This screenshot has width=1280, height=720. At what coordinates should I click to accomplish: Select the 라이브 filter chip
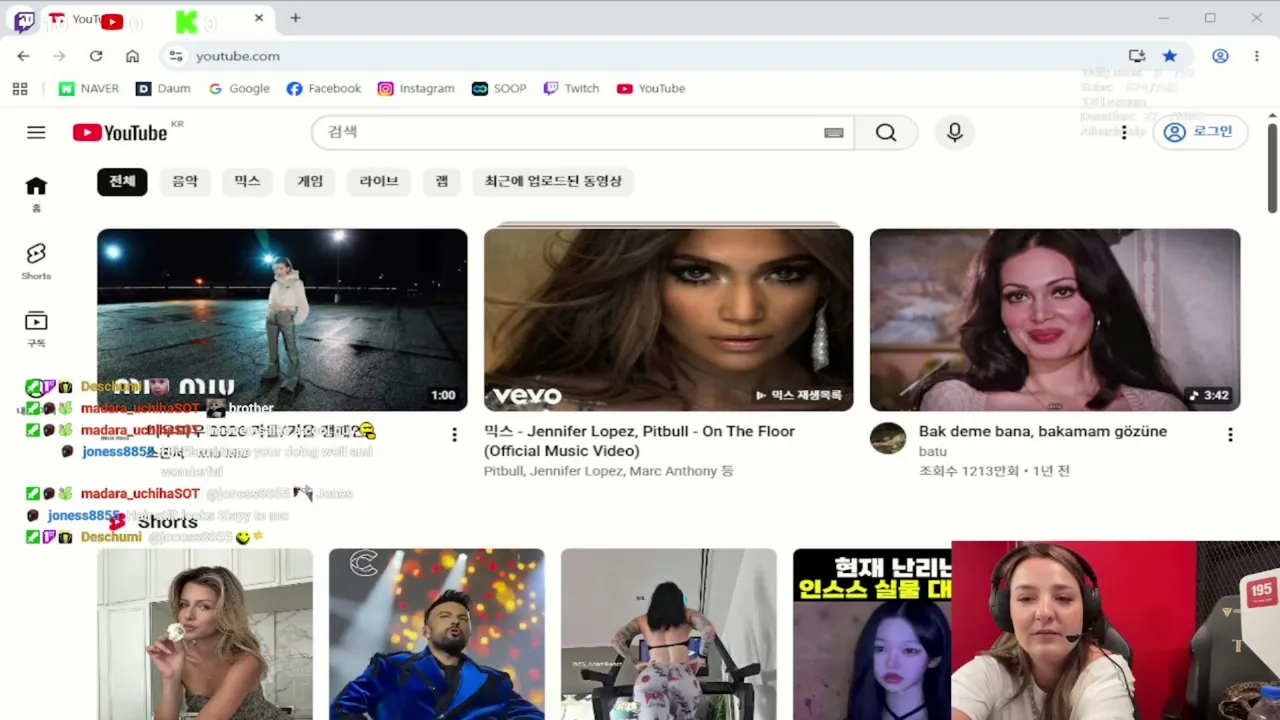(x=379, y=181)
